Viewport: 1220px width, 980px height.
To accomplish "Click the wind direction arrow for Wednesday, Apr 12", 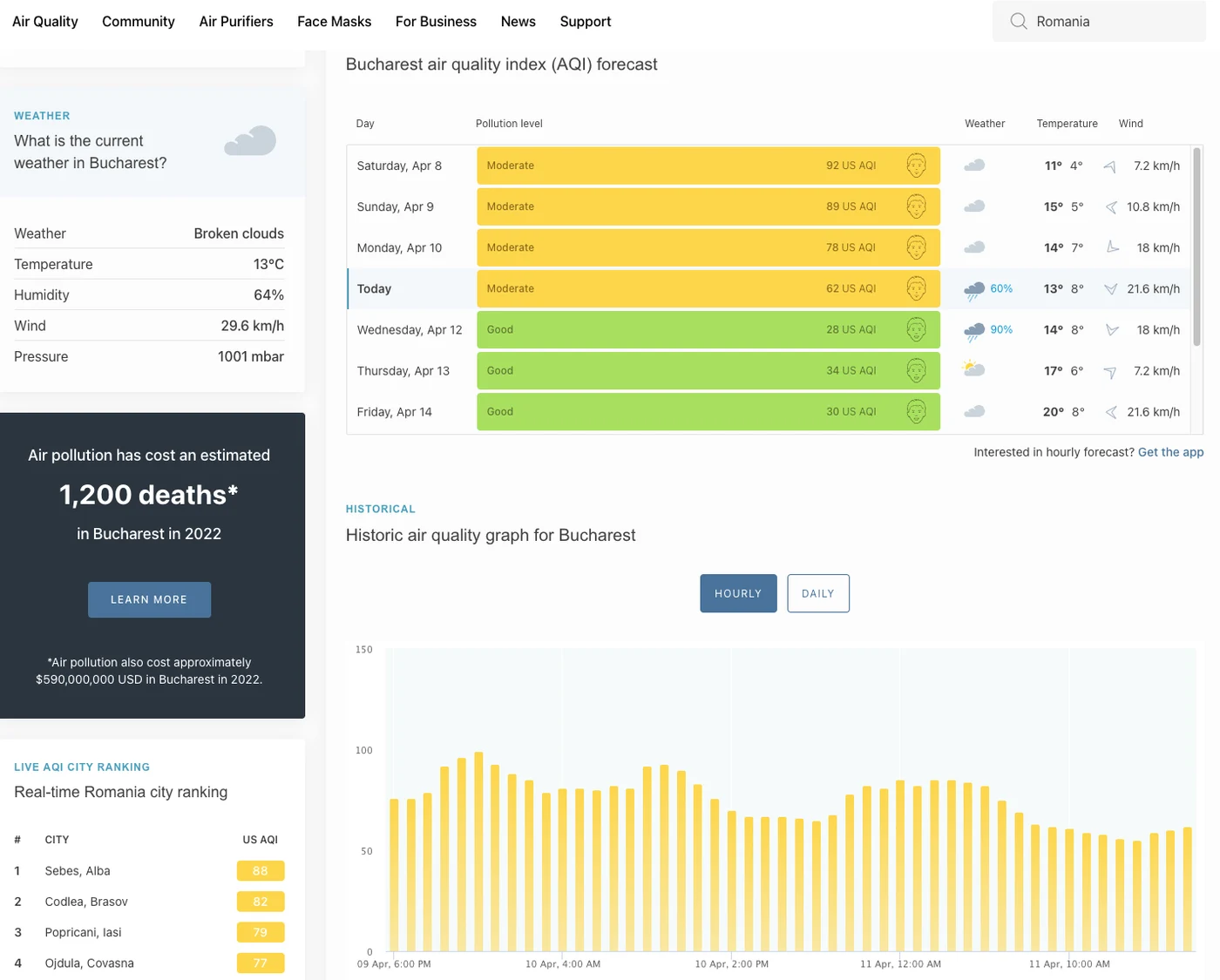I will [x=1112, y=330].
